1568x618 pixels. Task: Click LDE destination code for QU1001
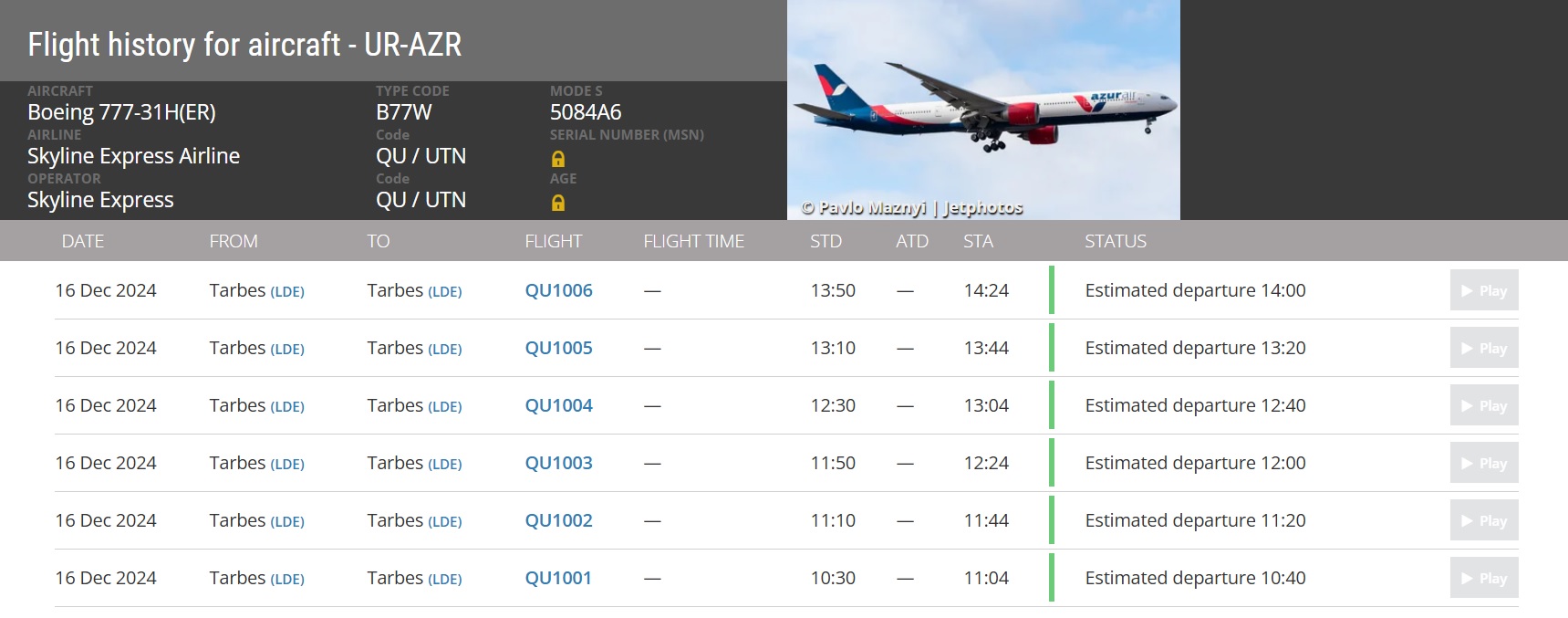coord(445,580)
